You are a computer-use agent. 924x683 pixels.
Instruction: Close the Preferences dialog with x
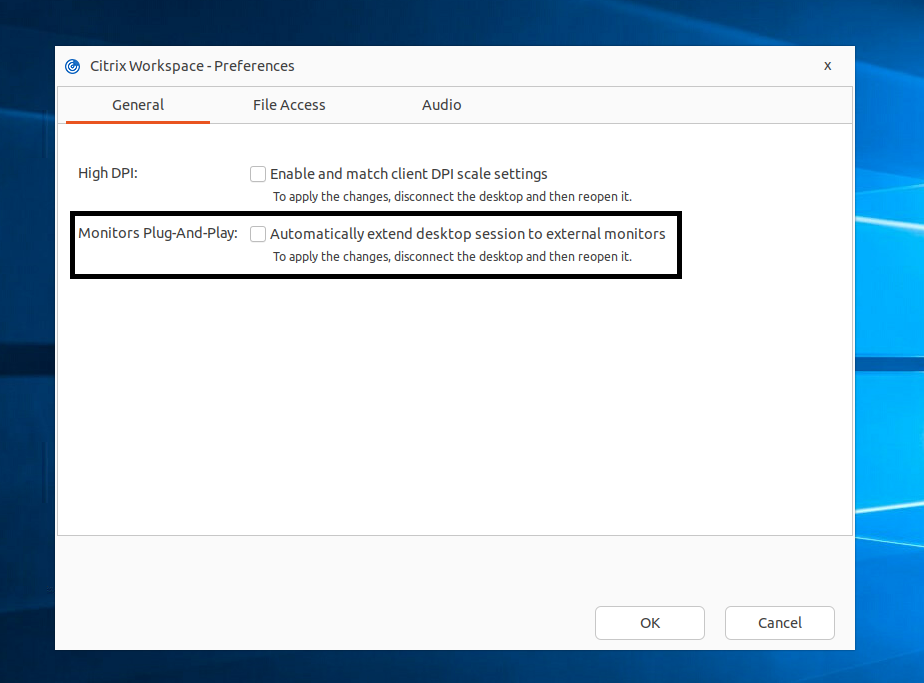coord(827,66)
